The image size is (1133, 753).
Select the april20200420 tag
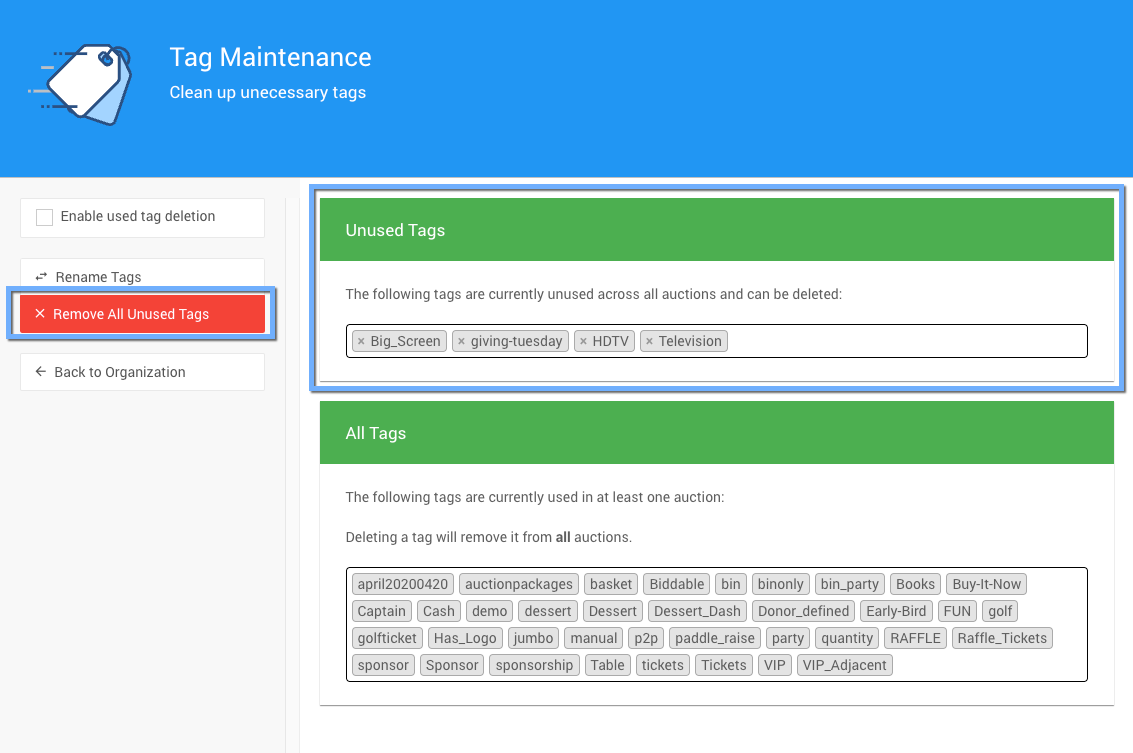[x=403, y=584]
